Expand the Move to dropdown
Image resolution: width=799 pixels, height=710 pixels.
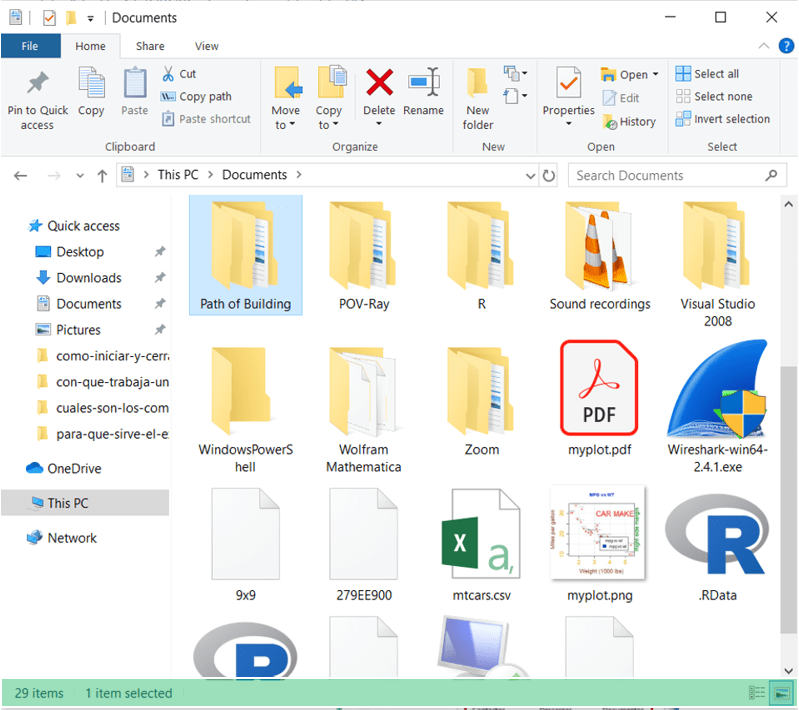285,125
